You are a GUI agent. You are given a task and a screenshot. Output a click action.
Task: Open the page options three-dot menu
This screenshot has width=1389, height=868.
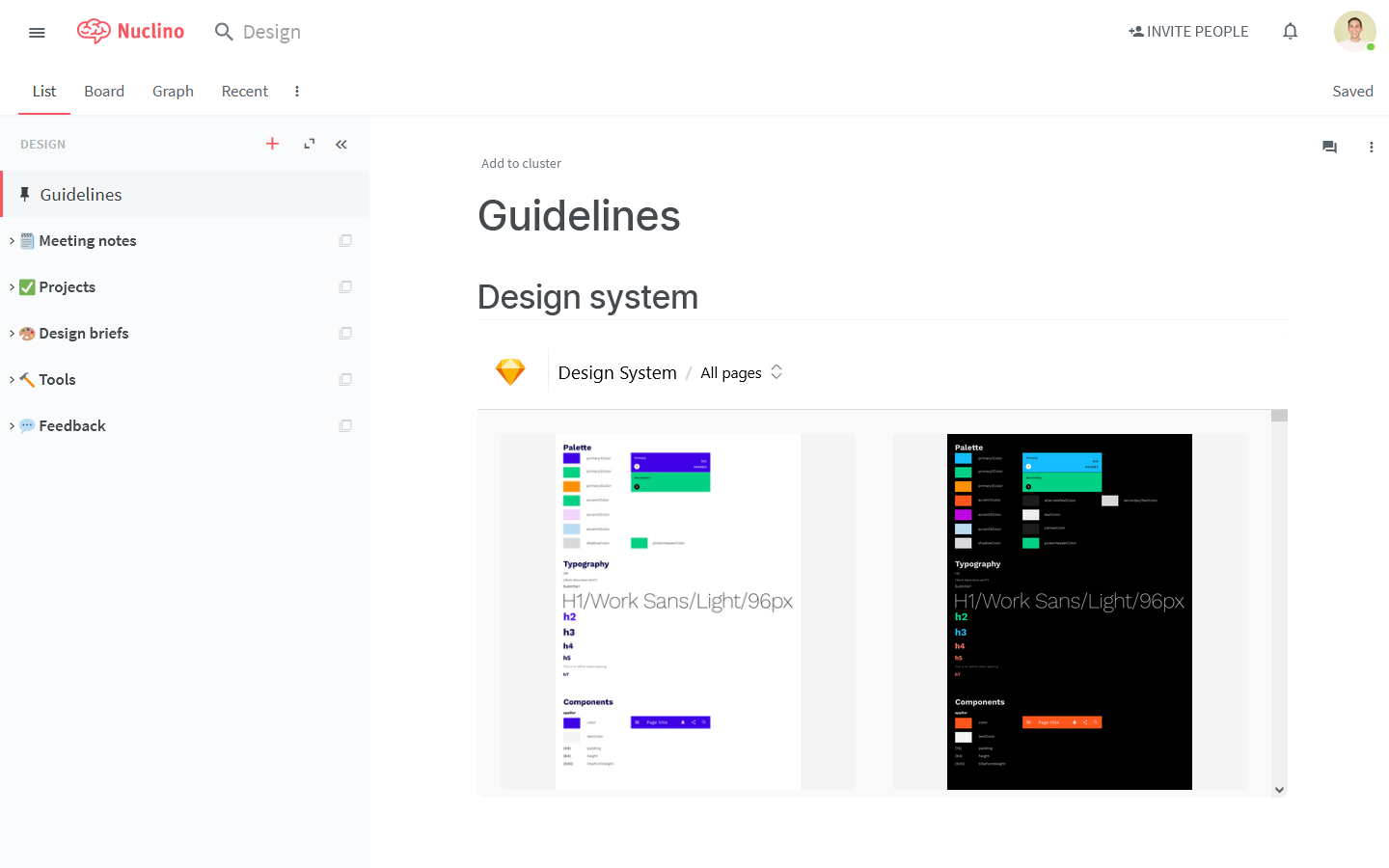(x=1371, y=148)
